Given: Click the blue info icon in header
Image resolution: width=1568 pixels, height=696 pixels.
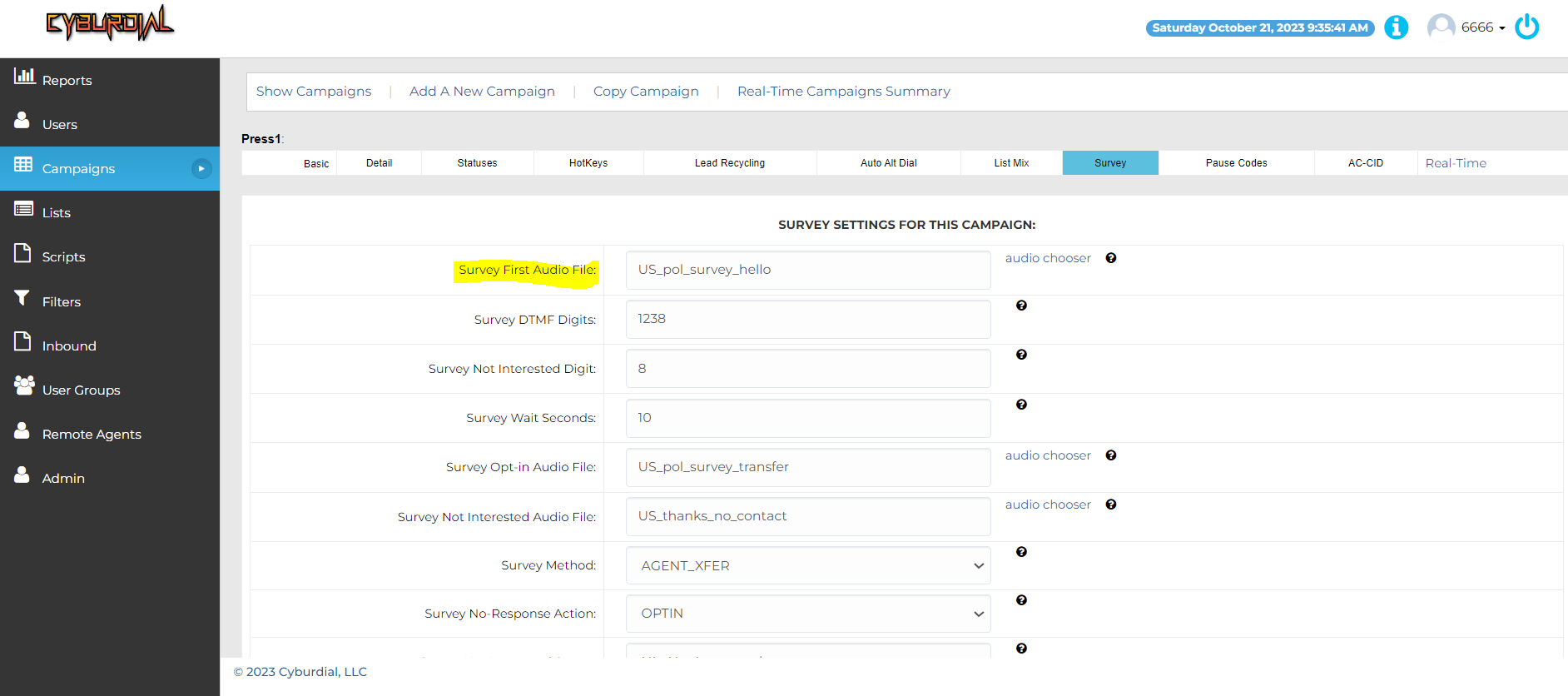Looking at the screenshot, I should (x=1396, y=27).
